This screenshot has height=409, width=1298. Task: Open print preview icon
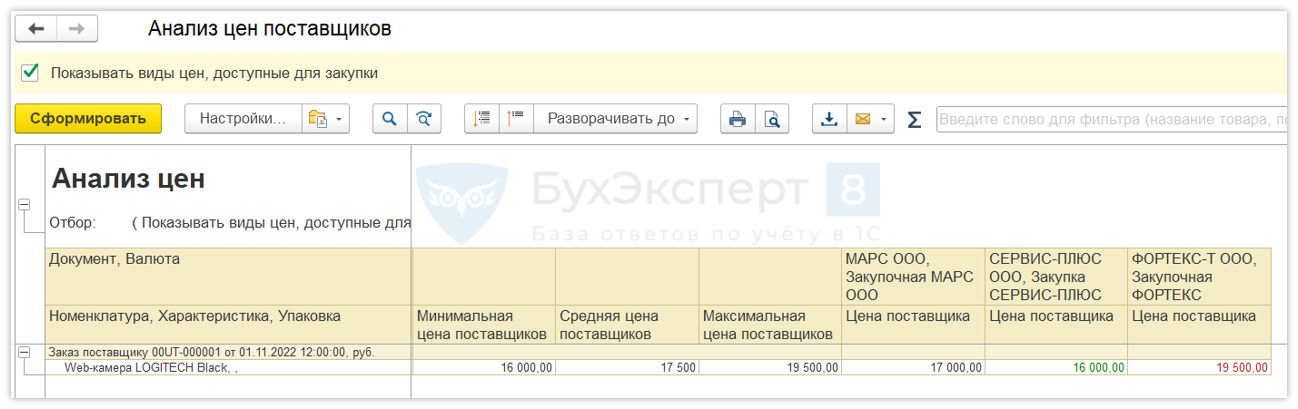pyautogui.click(x=772, y=118)
